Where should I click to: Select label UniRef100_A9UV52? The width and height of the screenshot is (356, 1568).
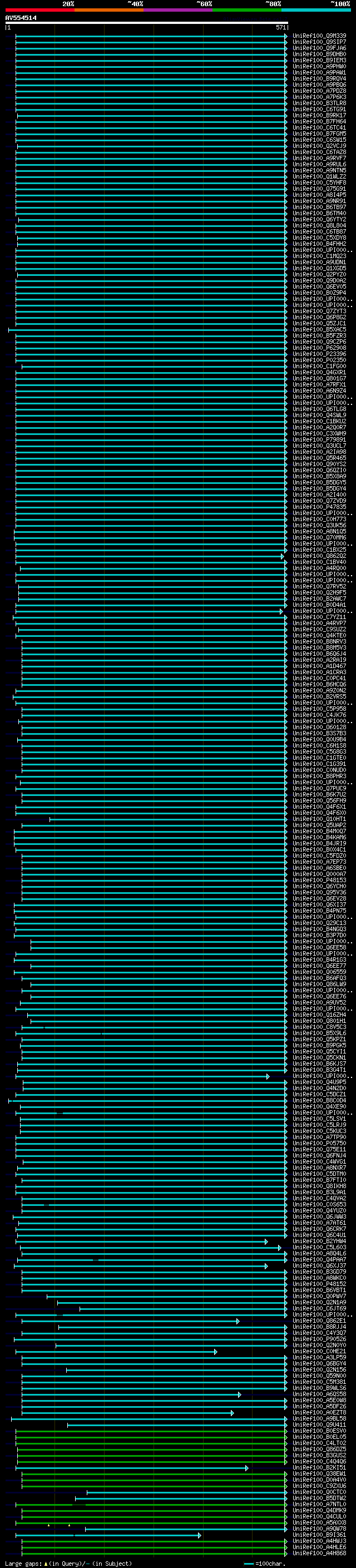(x=319, y=1002)
